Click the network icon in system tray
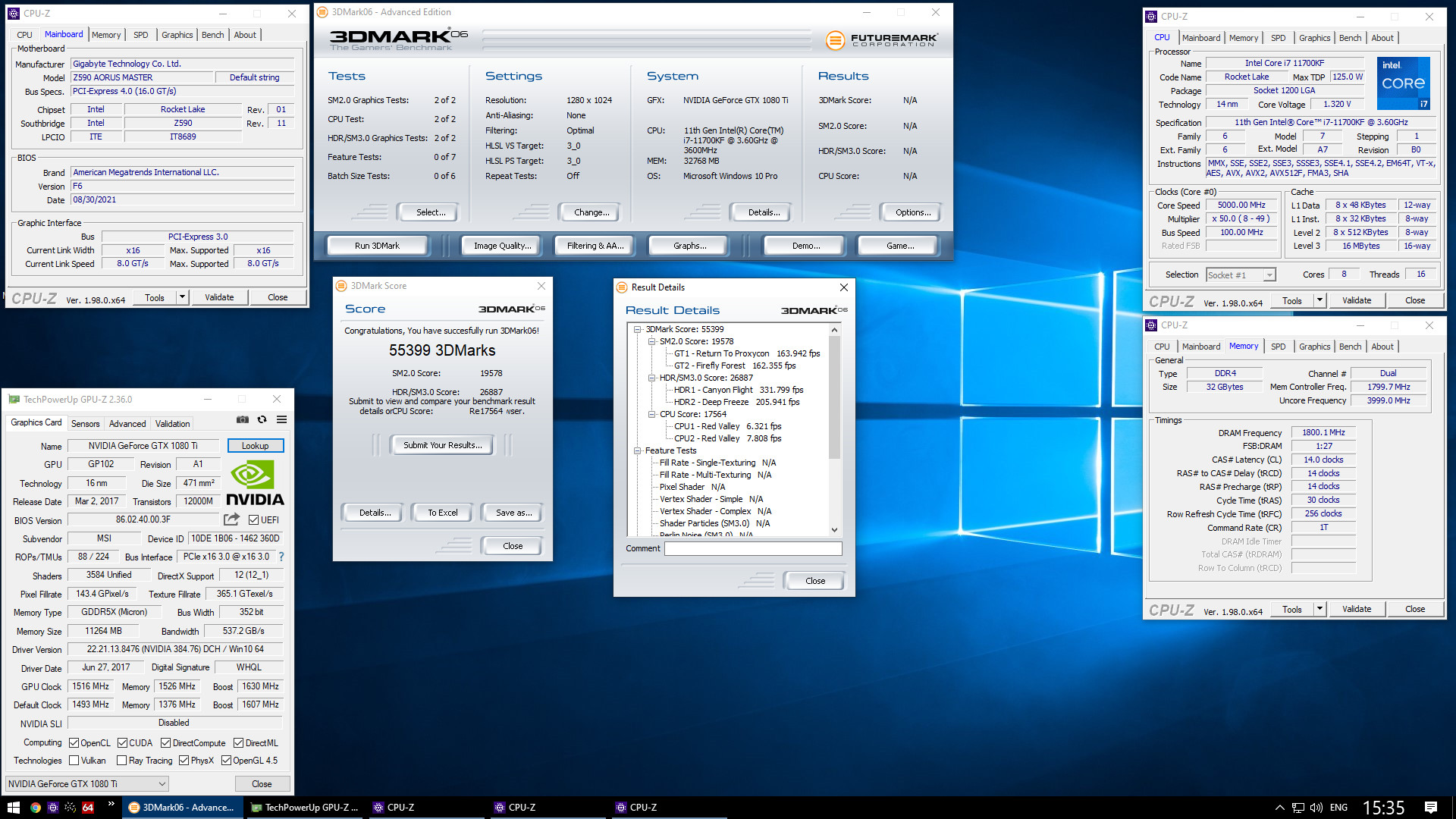The width and height of the screenshot is (1456, 819). tap(1298, 808)
